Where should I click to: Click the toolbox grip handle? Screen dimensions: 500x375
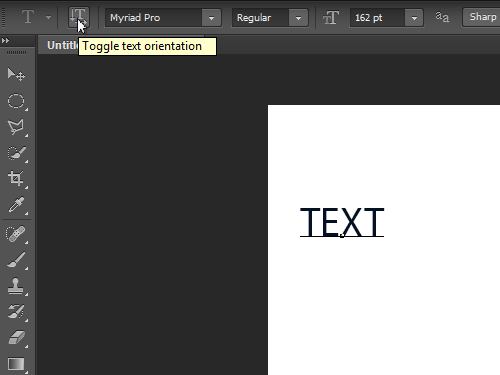(x=16, y=53)
